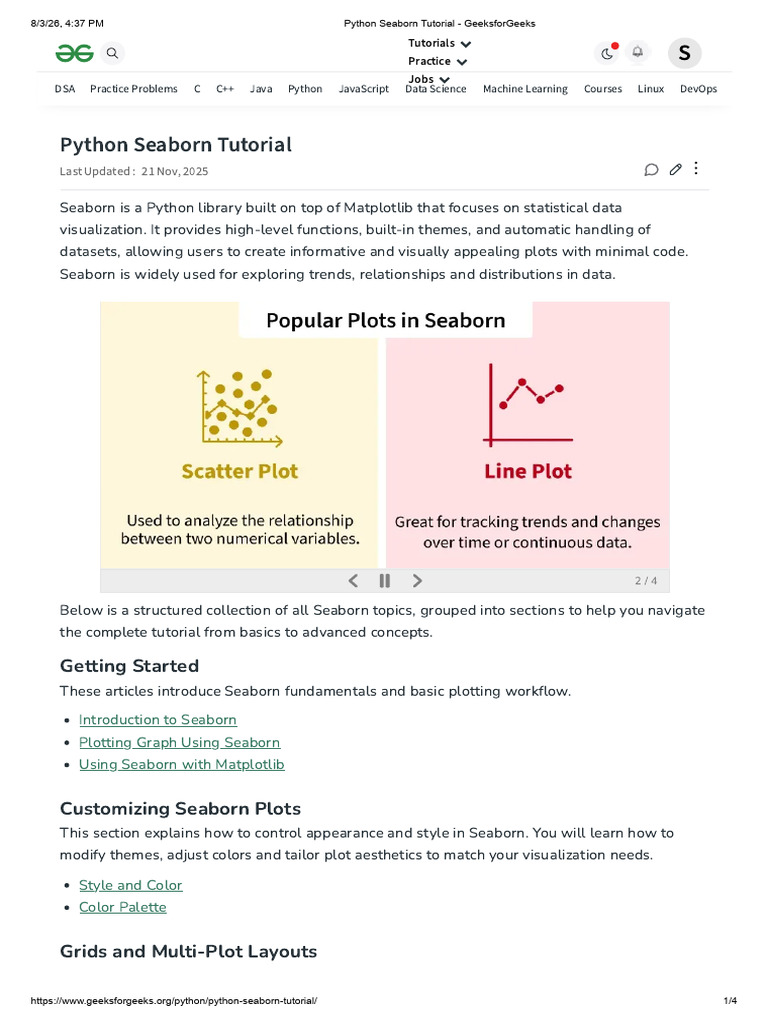Screen dimensions: 768x1024
Task: Open the notifications bell icon
Action: pos(637,52)
